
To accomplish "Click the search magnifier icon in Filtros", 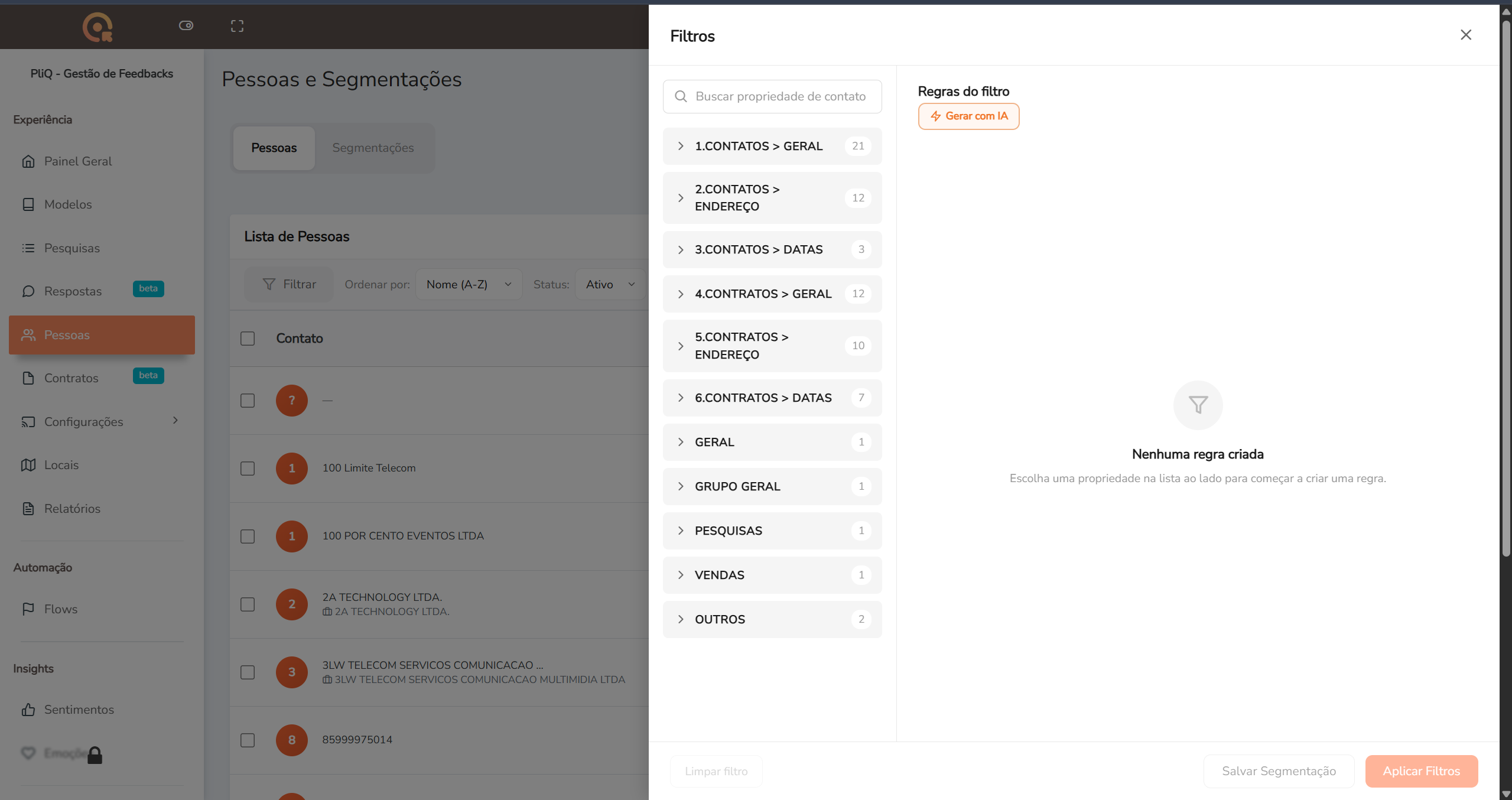I will pos(681,96).
